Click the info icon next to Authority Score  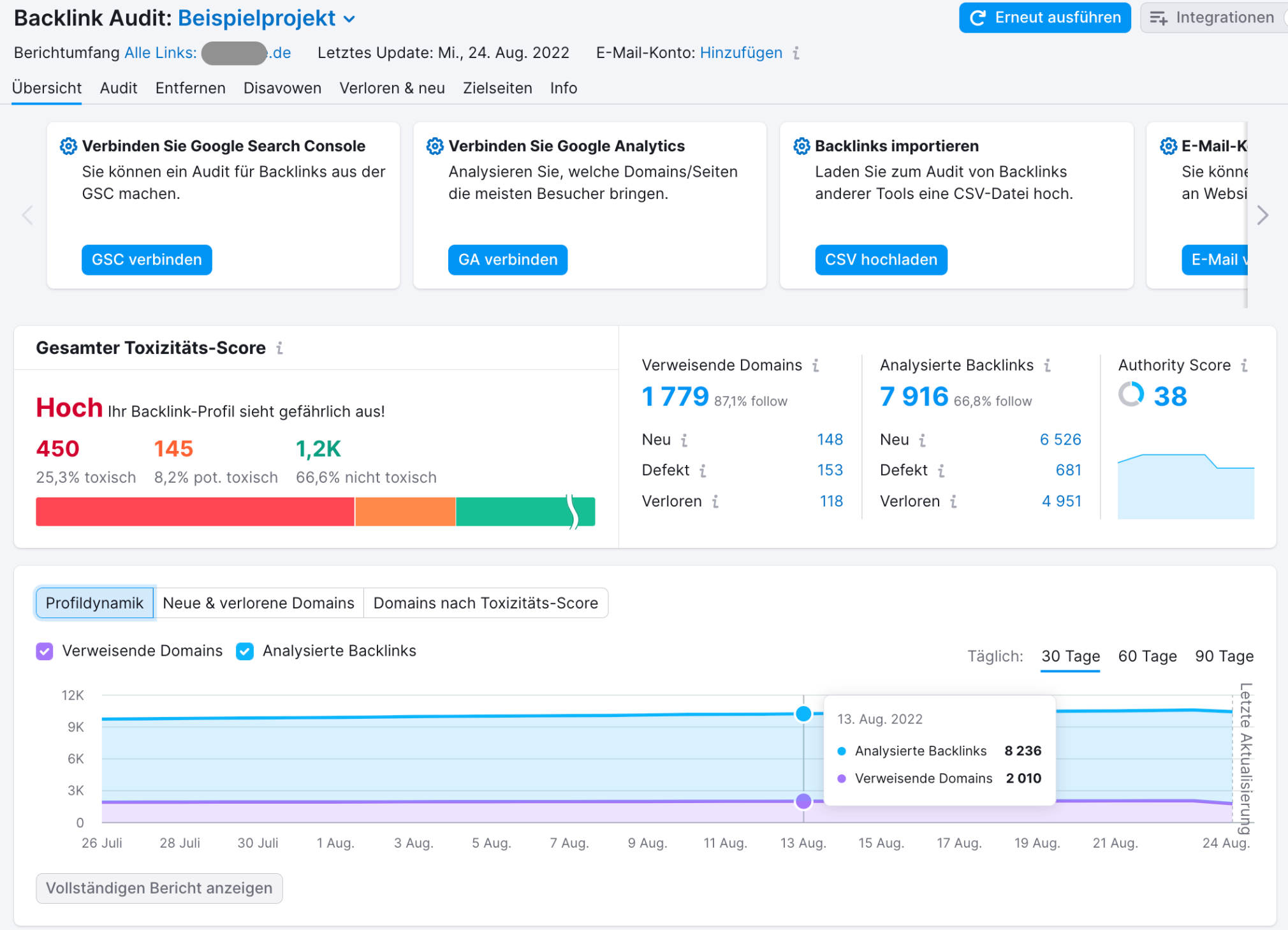pyautogui.click(x=1245, y=365)
